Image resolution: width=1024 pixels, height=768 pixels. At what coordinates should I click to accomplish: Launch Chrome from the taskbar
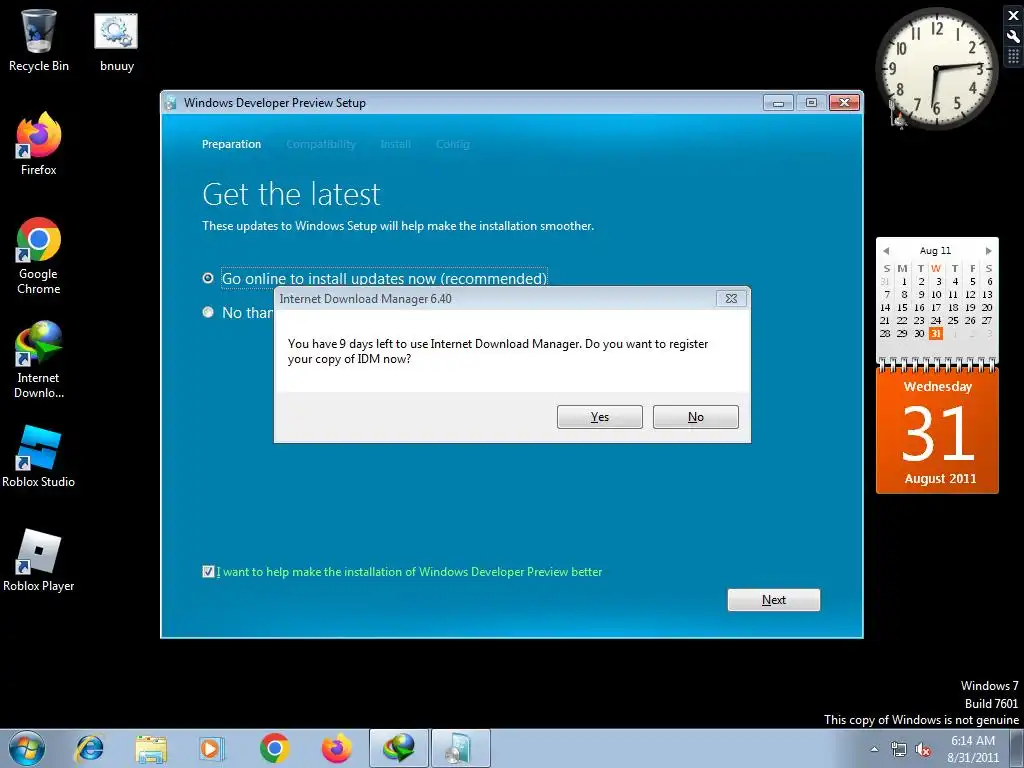pyautogui.click(x=274, y=748)
